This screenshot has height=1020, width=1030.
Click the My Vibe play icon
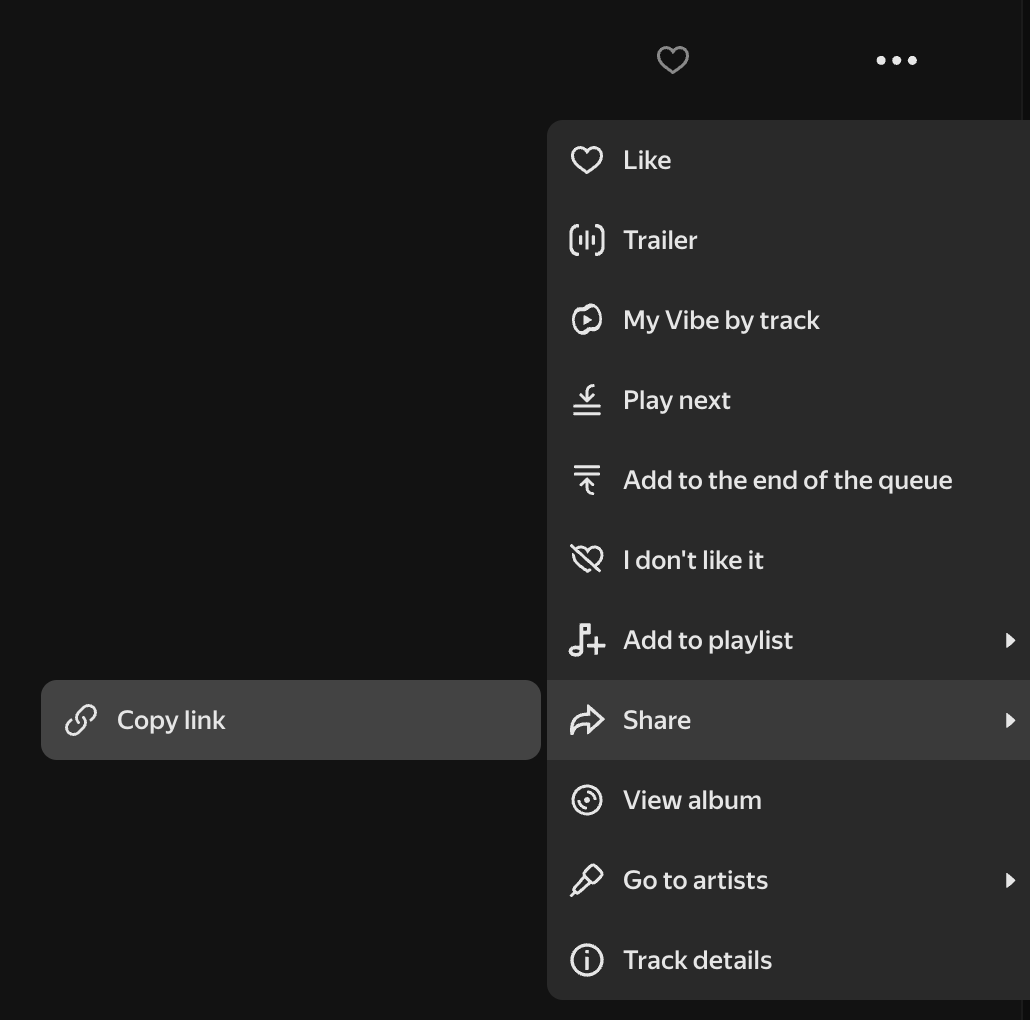point(587,321)
